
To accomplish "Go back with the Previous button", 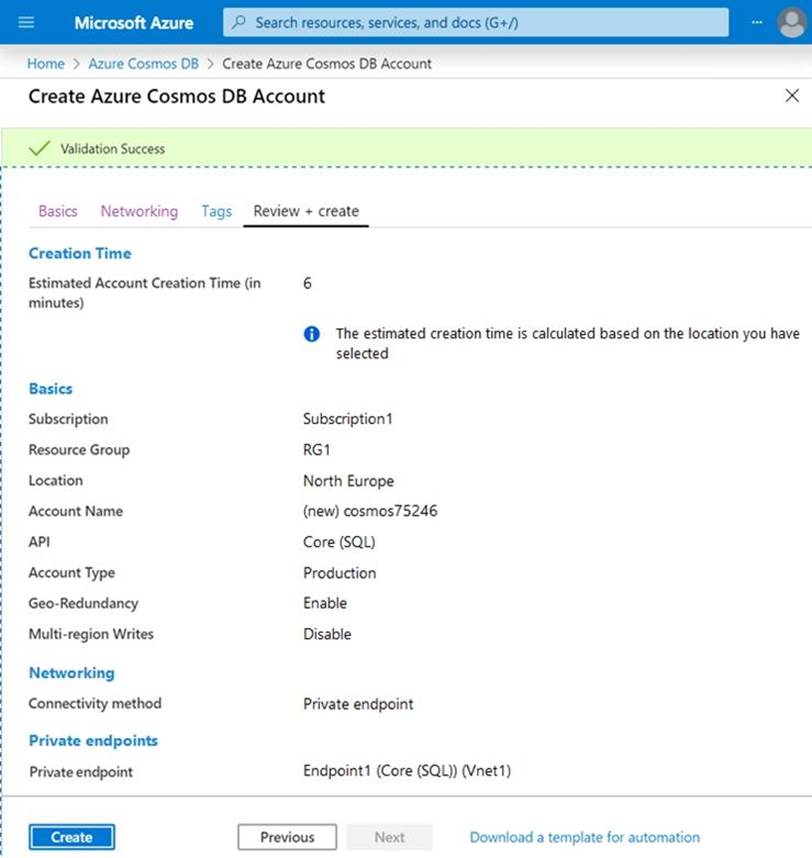I will tap(287, 837).
